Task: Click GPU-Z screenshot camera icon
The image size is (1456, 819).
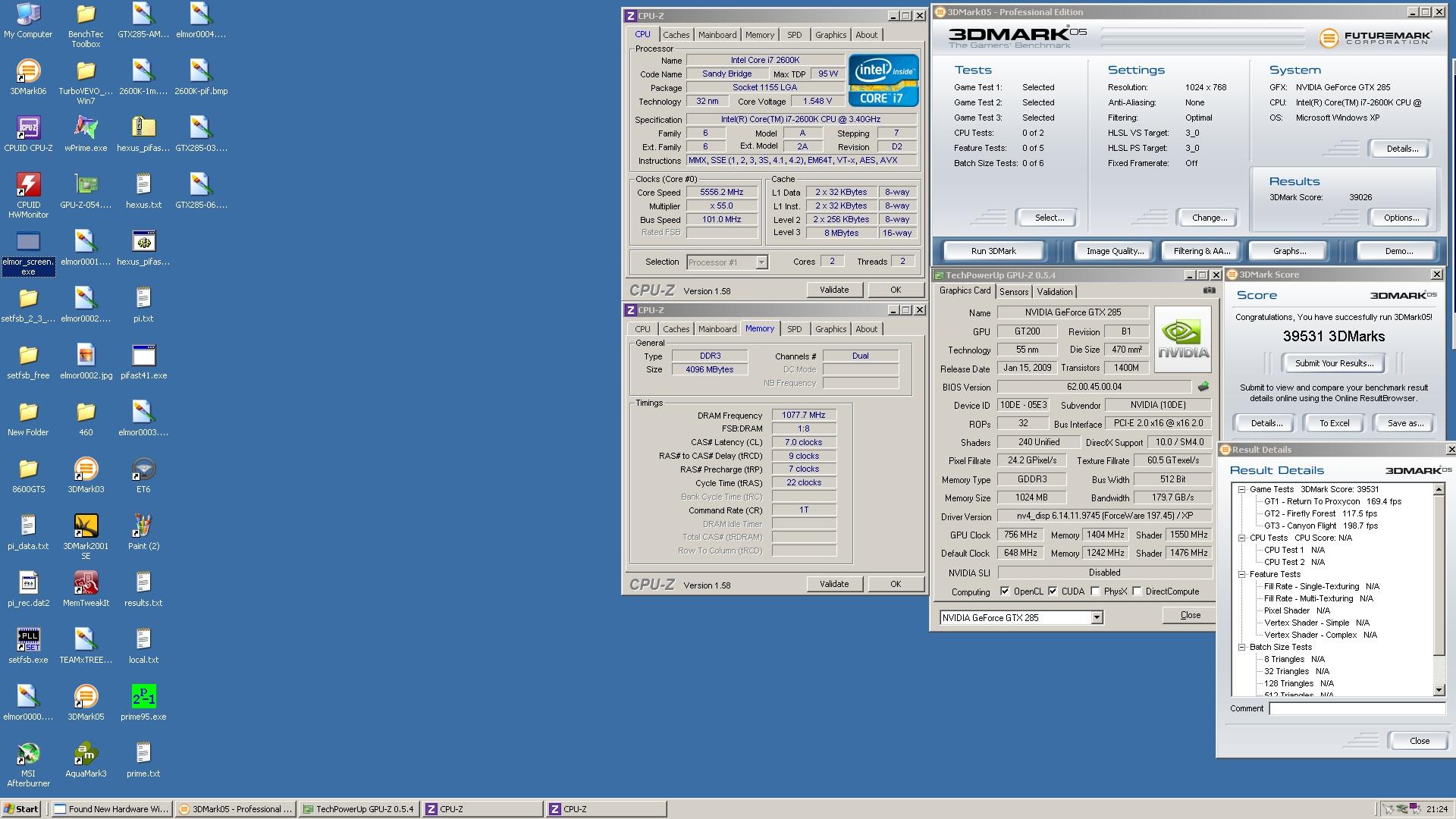Action: 1209,290
